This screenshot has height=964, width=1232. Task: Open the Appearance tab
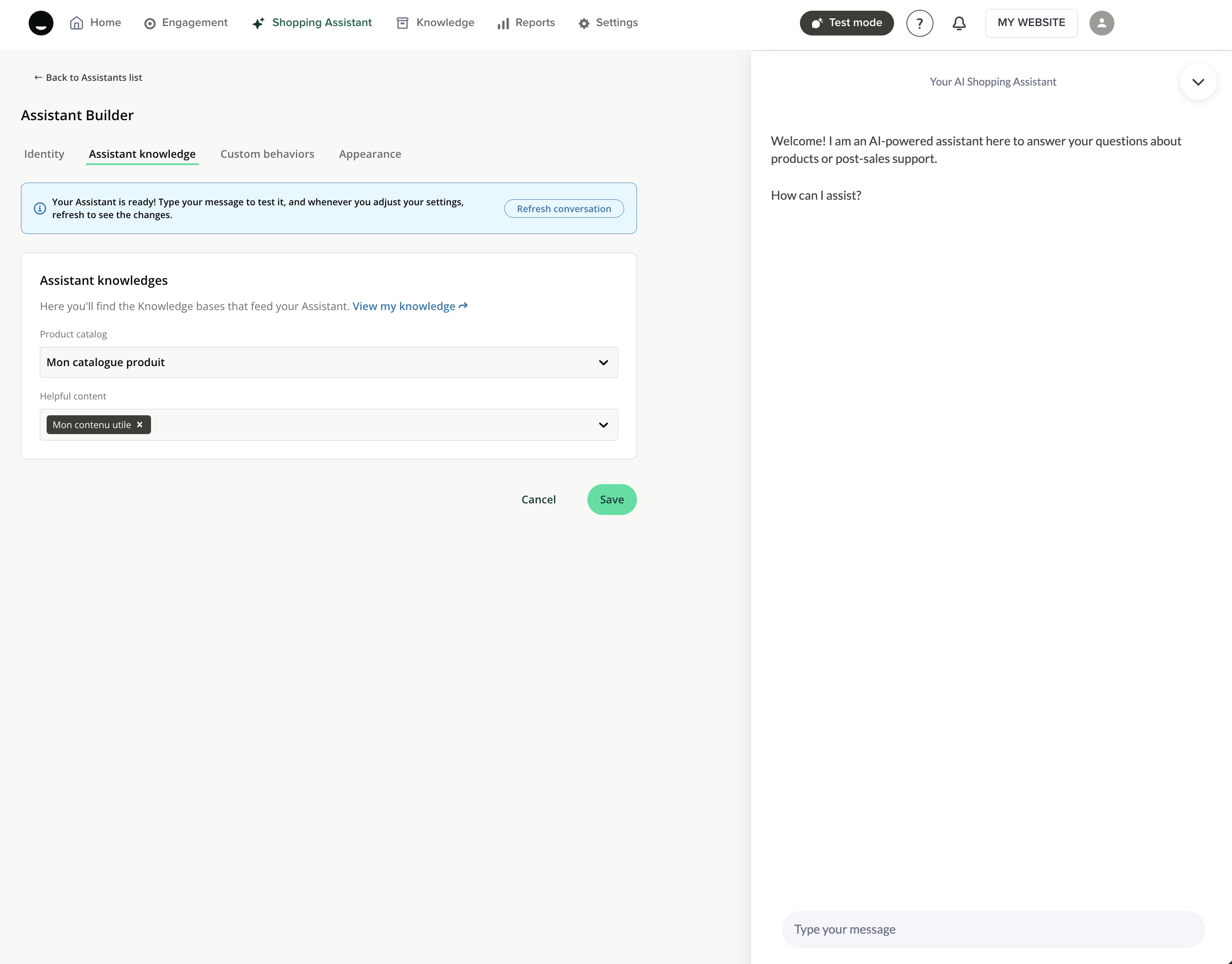point(370,154)
